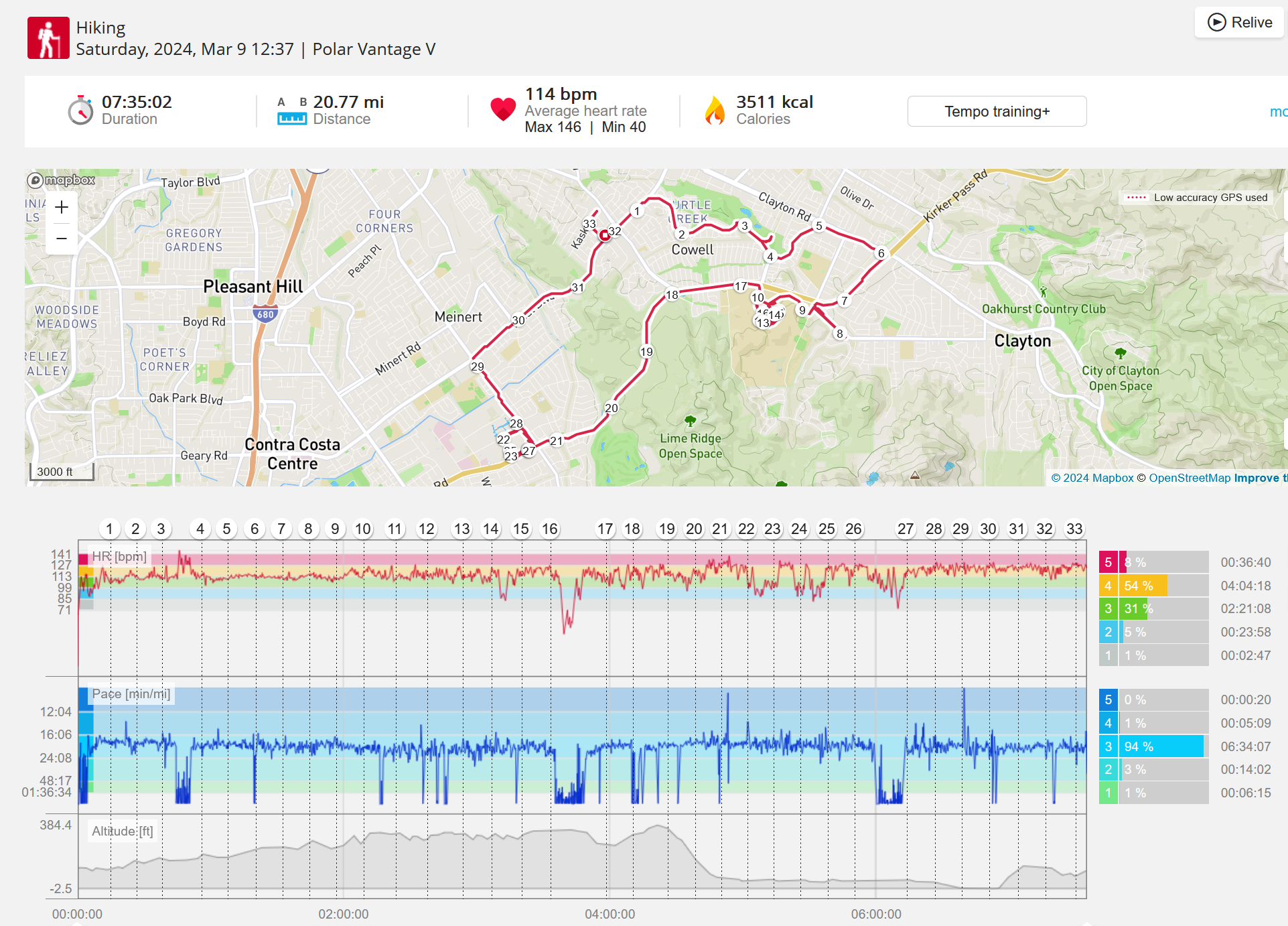Click the distance ruler icon

click(292, 119)
